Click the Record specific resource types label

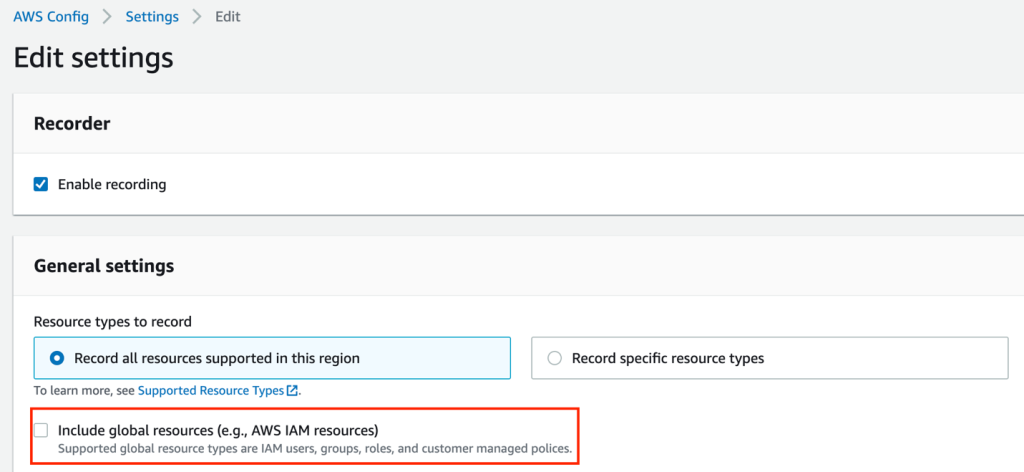668,358
